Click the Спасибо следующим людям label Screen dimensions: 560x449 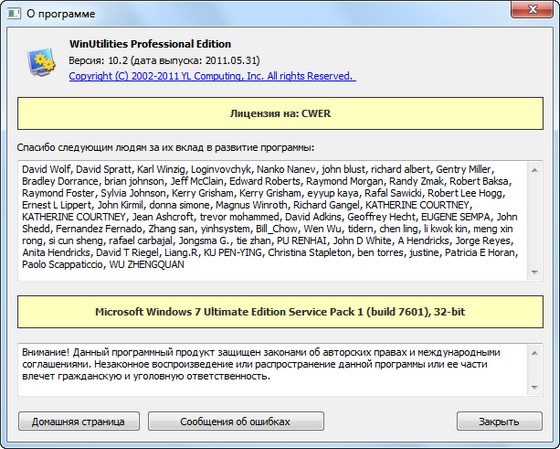(x=166, y=148)
